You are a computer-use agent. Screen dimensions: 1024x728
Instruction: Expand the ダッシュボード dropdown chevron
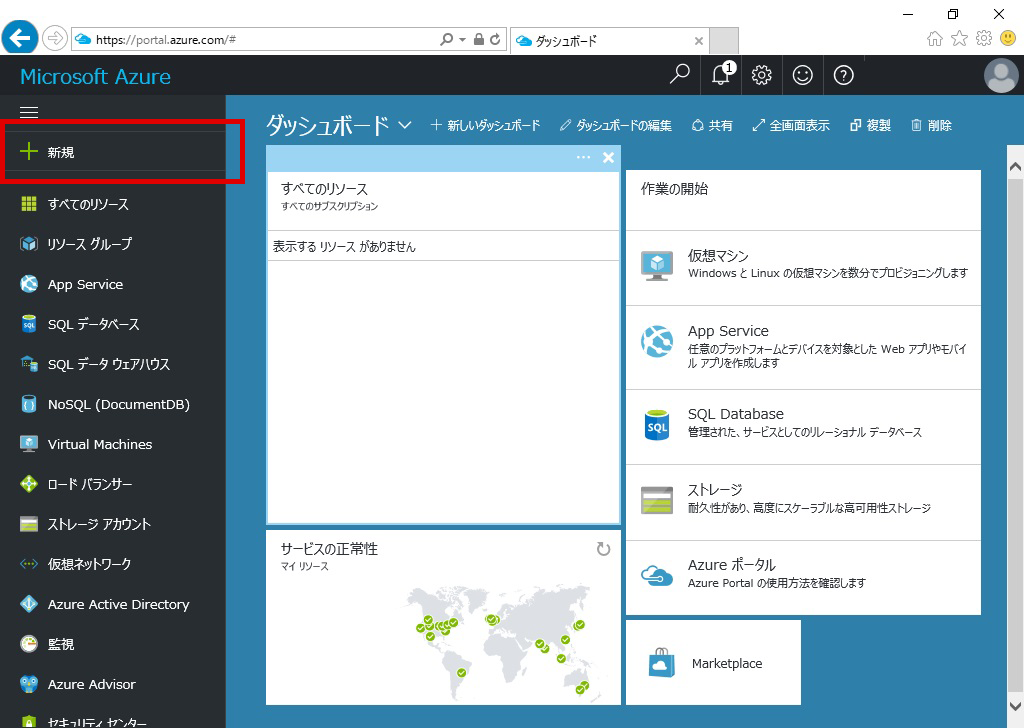405,125
